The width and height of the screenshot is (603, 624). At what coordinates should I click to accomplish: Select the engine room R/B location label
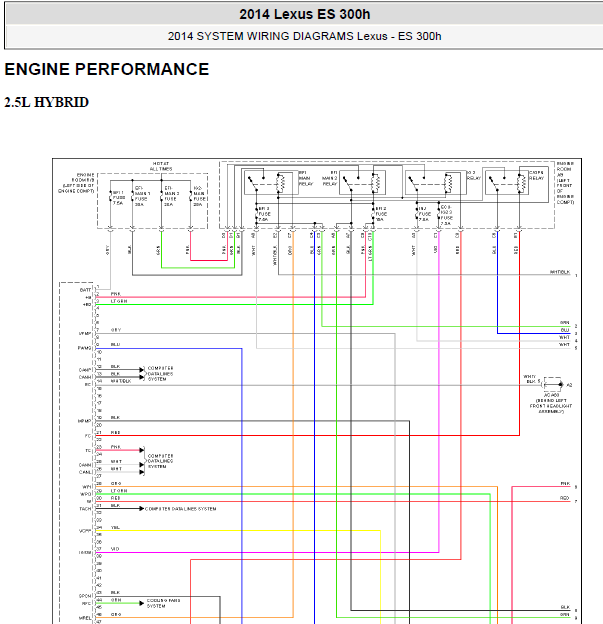click(76, 183)
